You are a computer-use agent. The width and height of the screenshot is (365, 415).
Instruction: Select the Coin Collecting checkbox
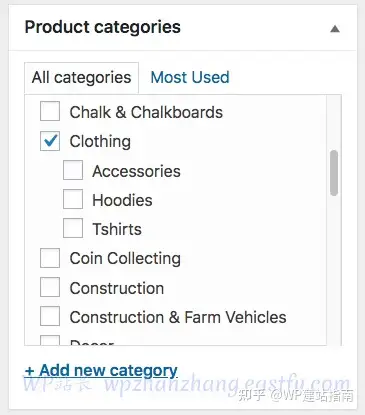(50, 258)
